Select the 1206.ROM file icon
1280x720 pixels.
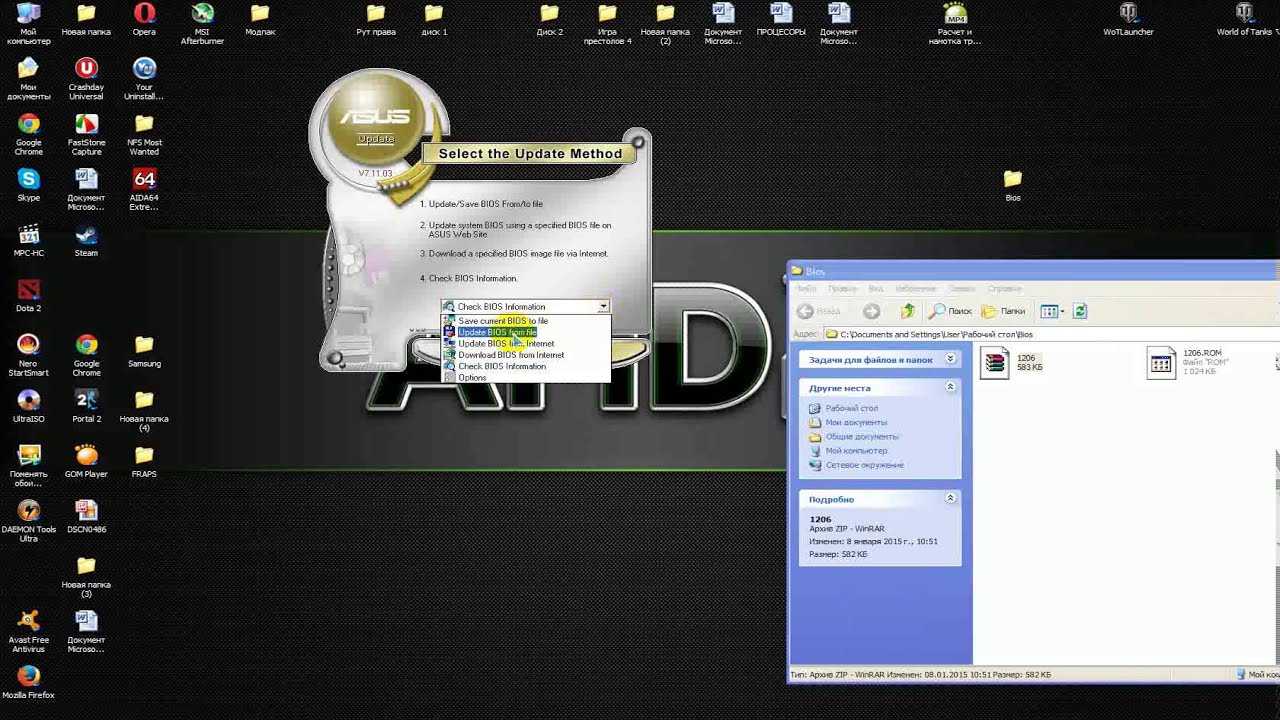pyautogui.click(x=1161, y=363)
